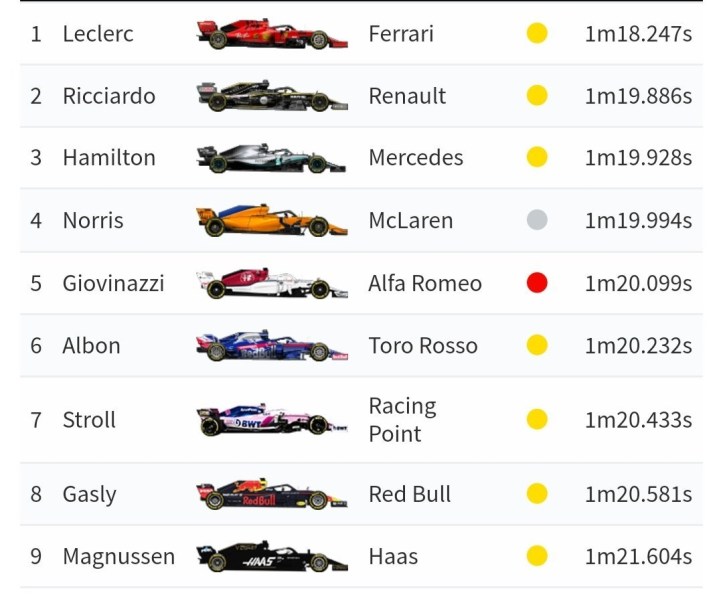Click the red Ferrari car icon
Viewport: 723px width, 605px height.
[x=271, y=34]
